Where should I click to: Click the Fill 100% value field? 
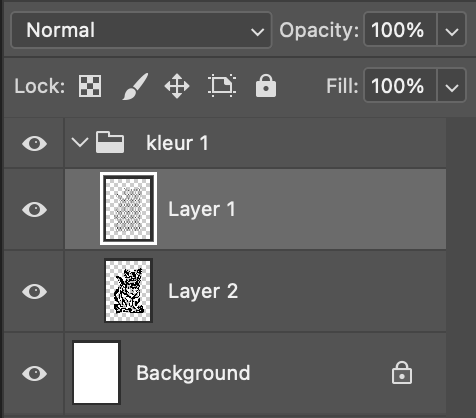click(400, 86)
